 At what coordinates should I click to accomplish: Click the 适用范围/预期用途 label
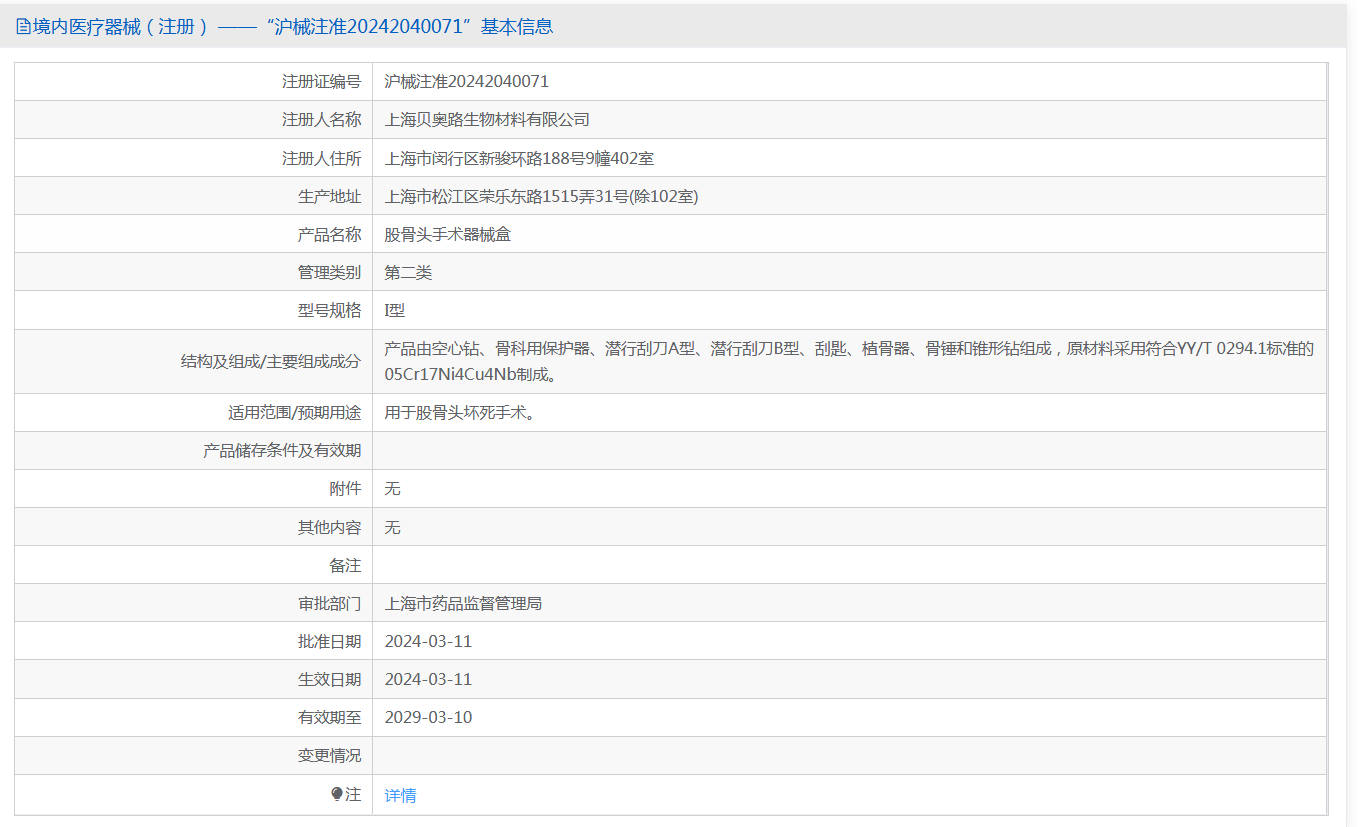click(294, 412)
